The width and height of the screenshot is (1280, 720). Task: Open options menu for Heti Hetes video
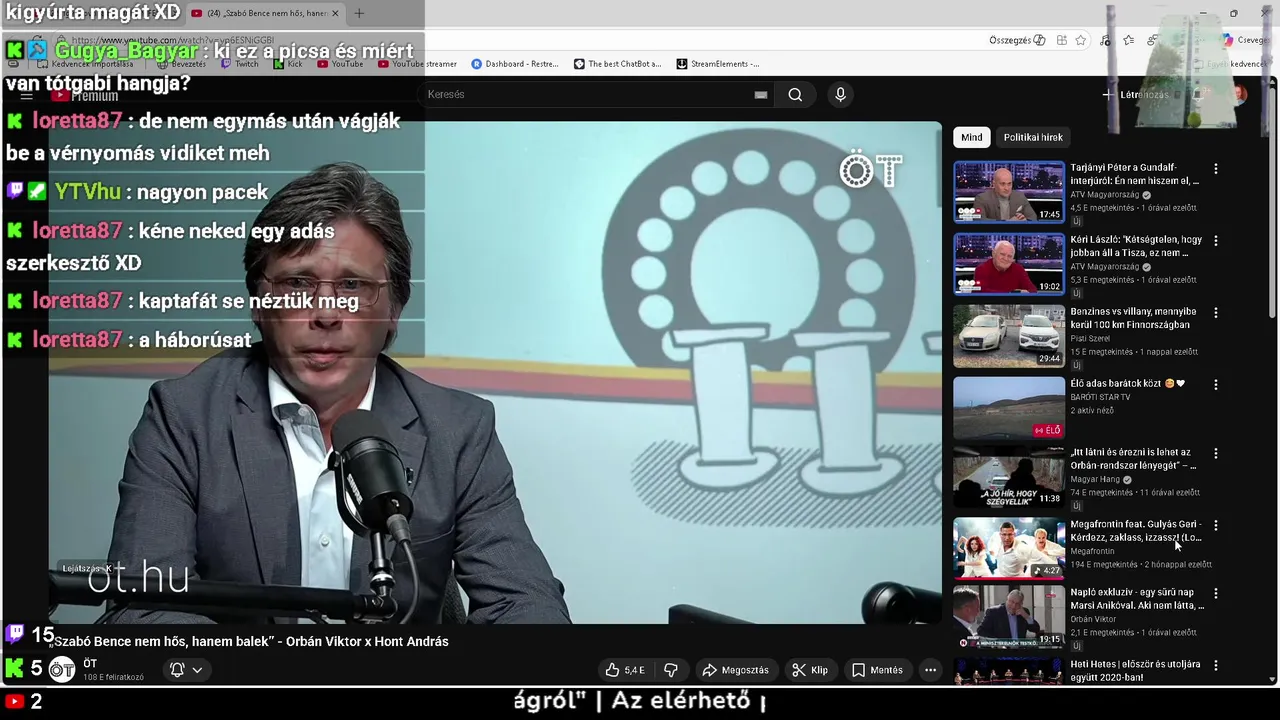(x=1216, y=665)
